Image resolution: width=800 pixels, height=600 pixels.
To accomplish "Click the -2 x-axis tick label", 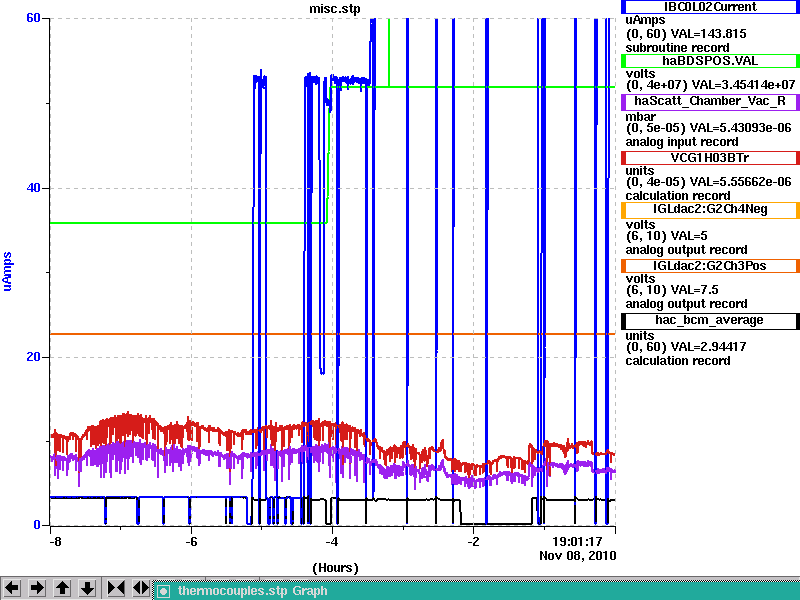I will tap(473, 541).
